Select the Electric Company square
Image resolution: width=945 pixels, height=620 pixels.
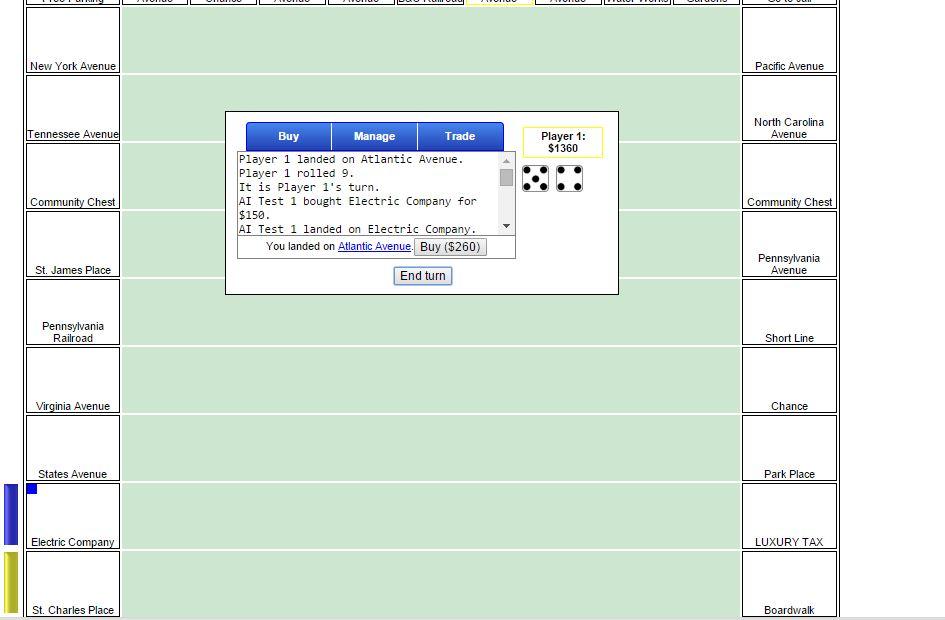click(x=73, y=516)
